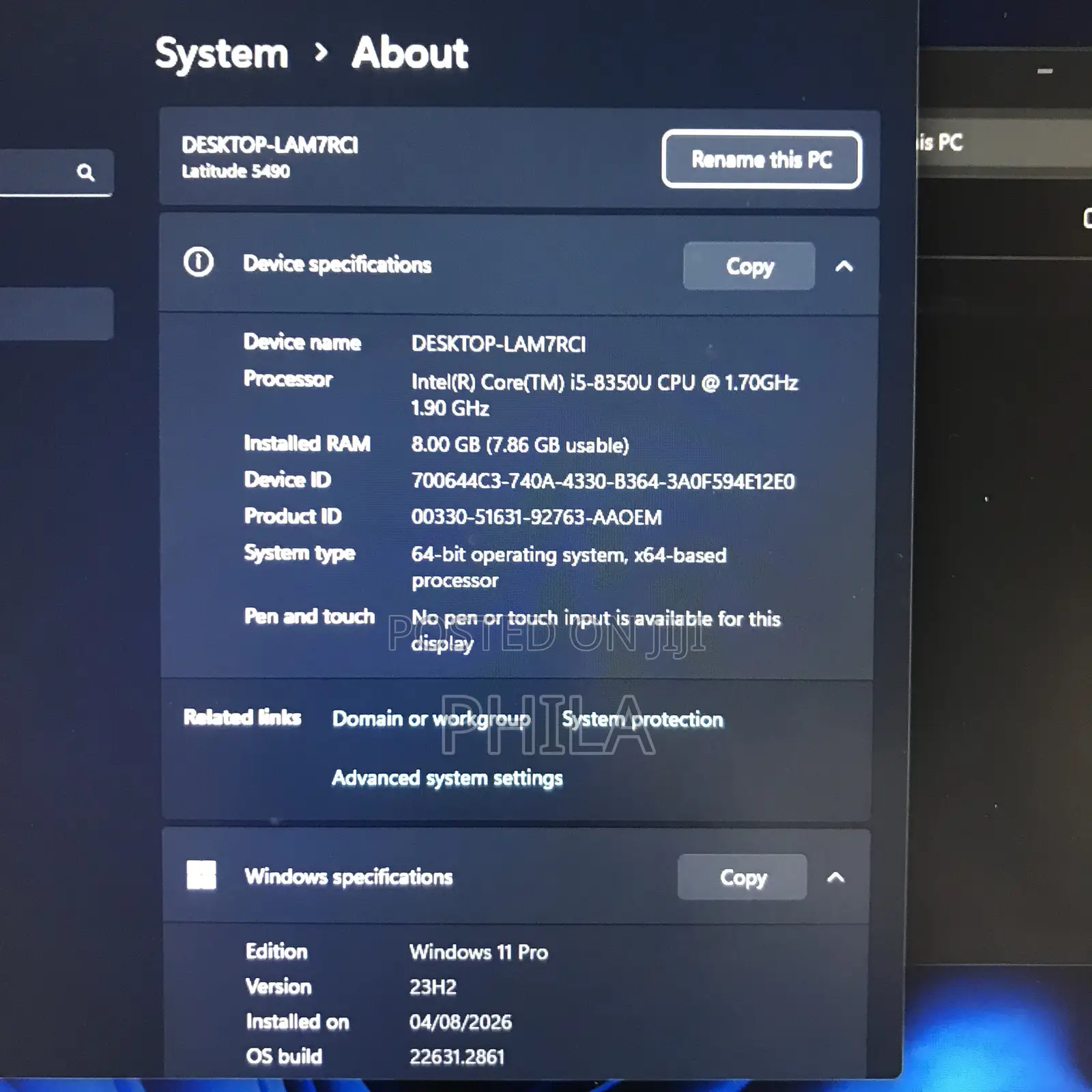Click Version value 23H2
This screenshot has height=1092, width=1092.
[x=433, y=987]
